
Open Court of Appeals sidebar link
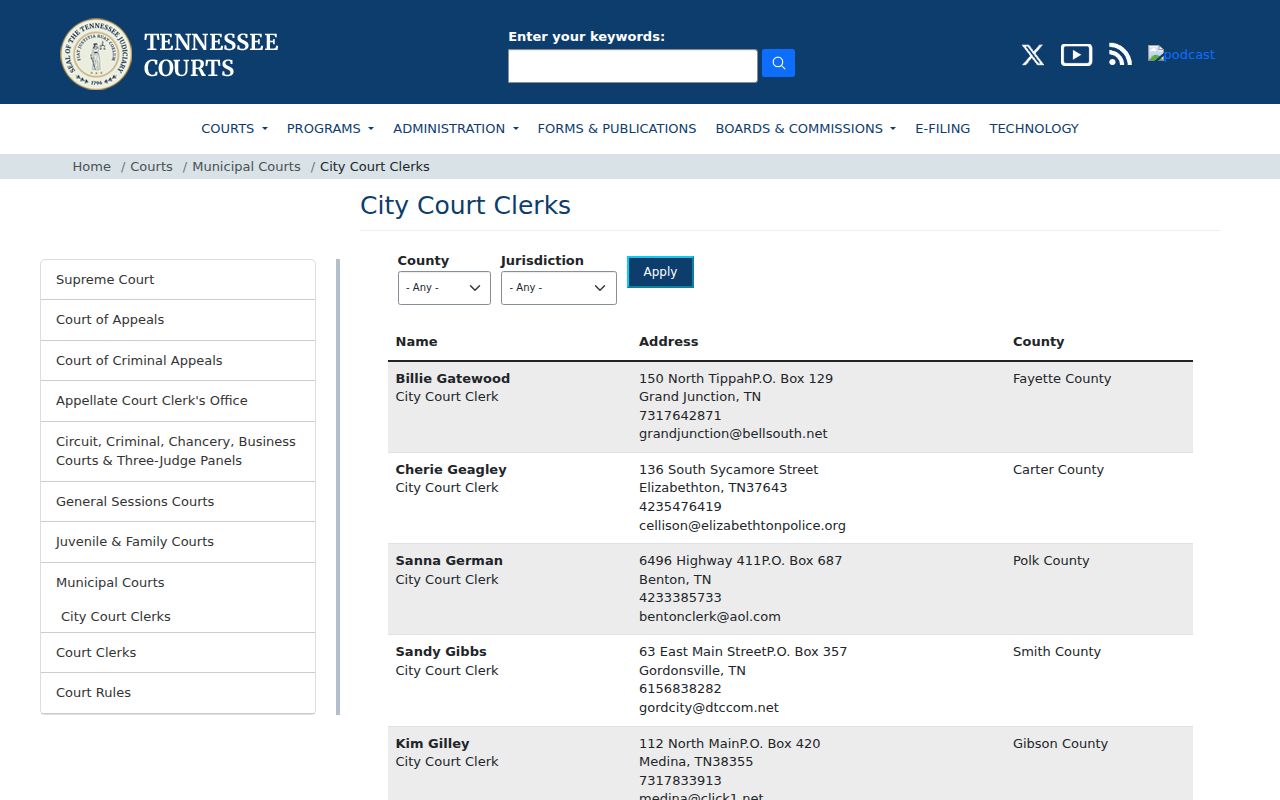click(x=178, y=320)
